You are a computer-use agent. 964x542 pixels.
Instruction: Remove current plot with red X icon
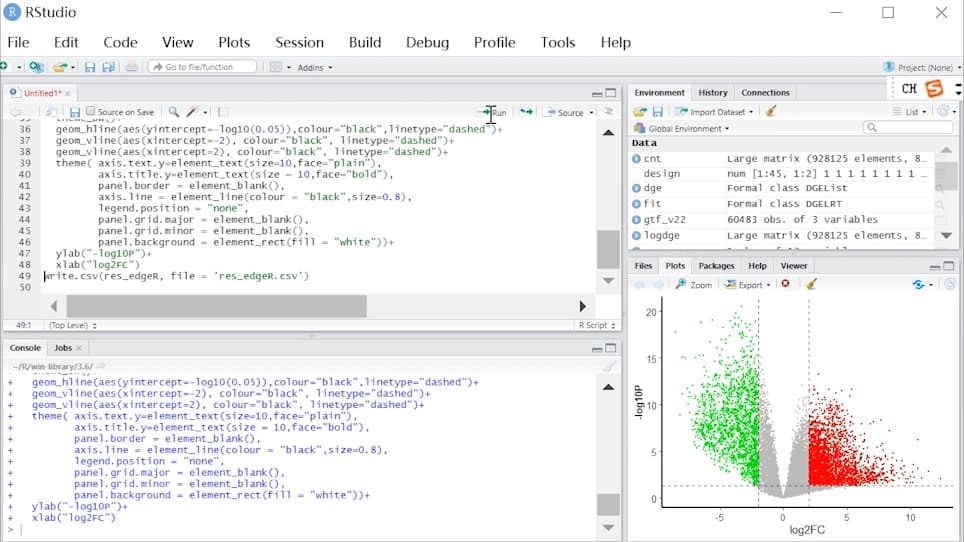pos(786,284)
